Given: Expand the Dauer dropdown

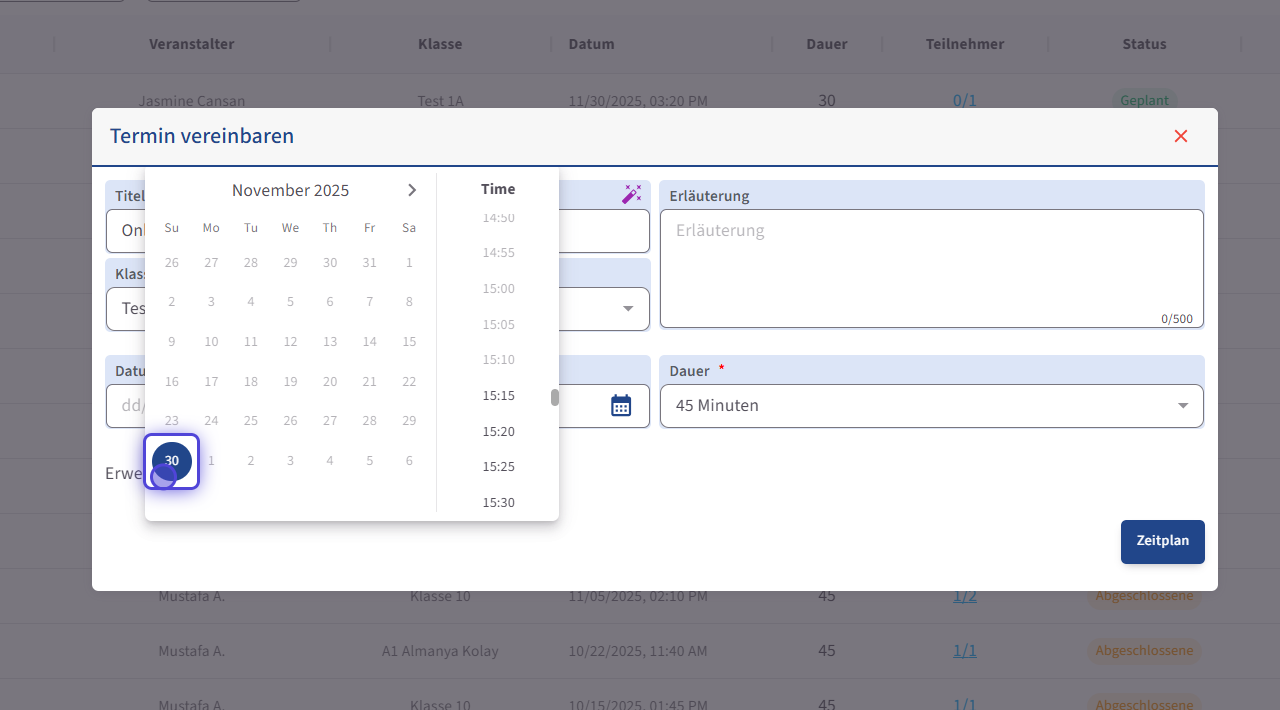Looking at the screenshot, I should 1183,406.
